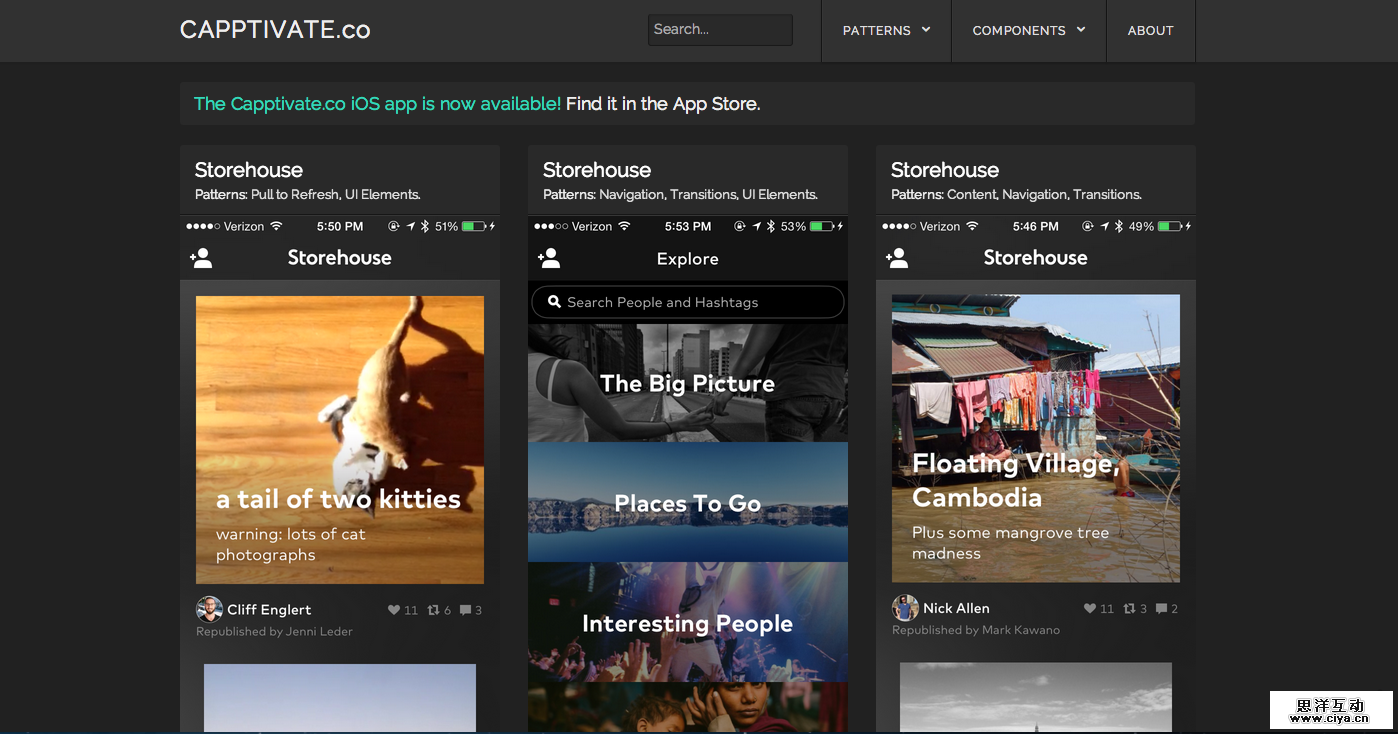Click Search People and Hashtags field
The width and height of the screenshot is (1398, 734).
tap(688, 302)
